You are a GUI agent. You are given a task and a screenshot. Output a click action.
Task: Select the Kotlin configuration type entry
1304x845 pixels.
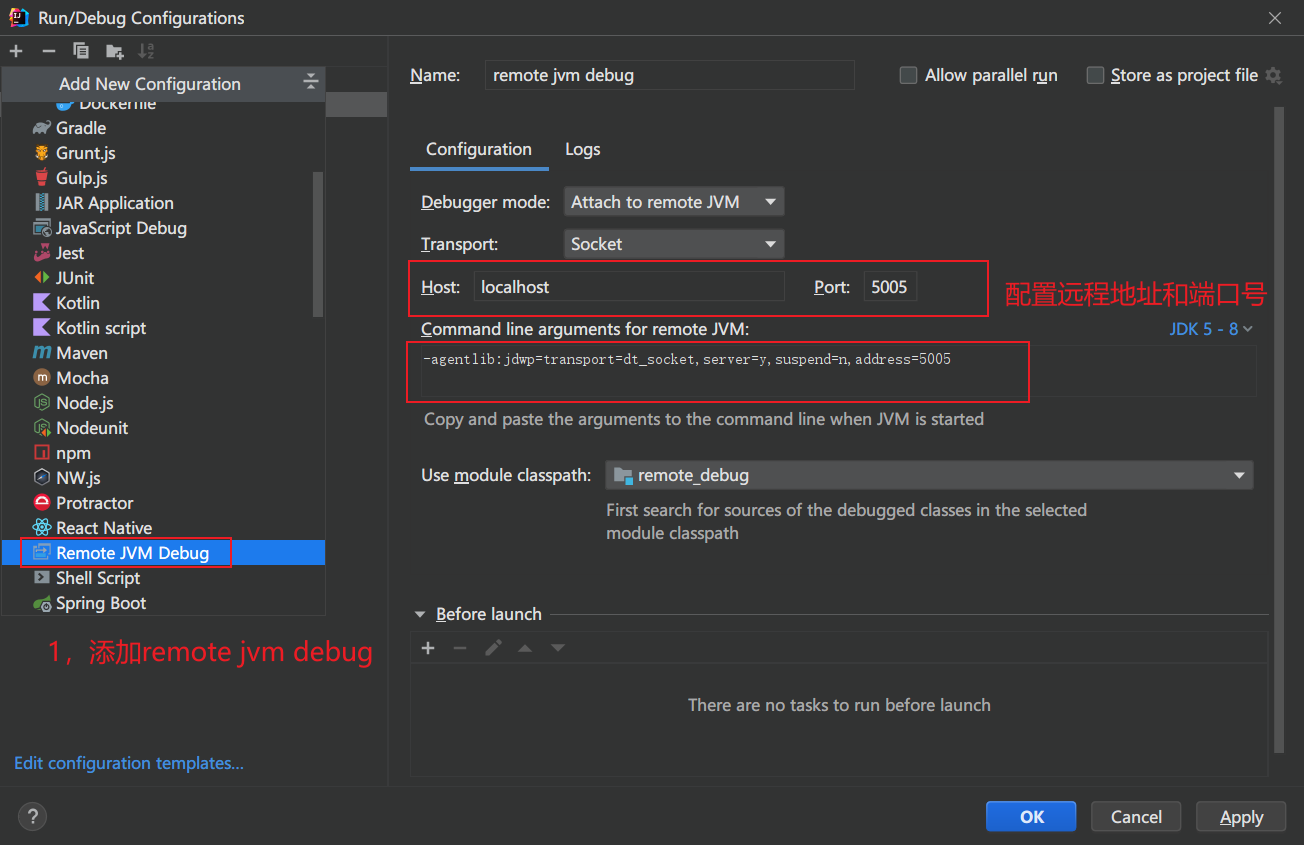pyautogui.click(x=163, y=303)
